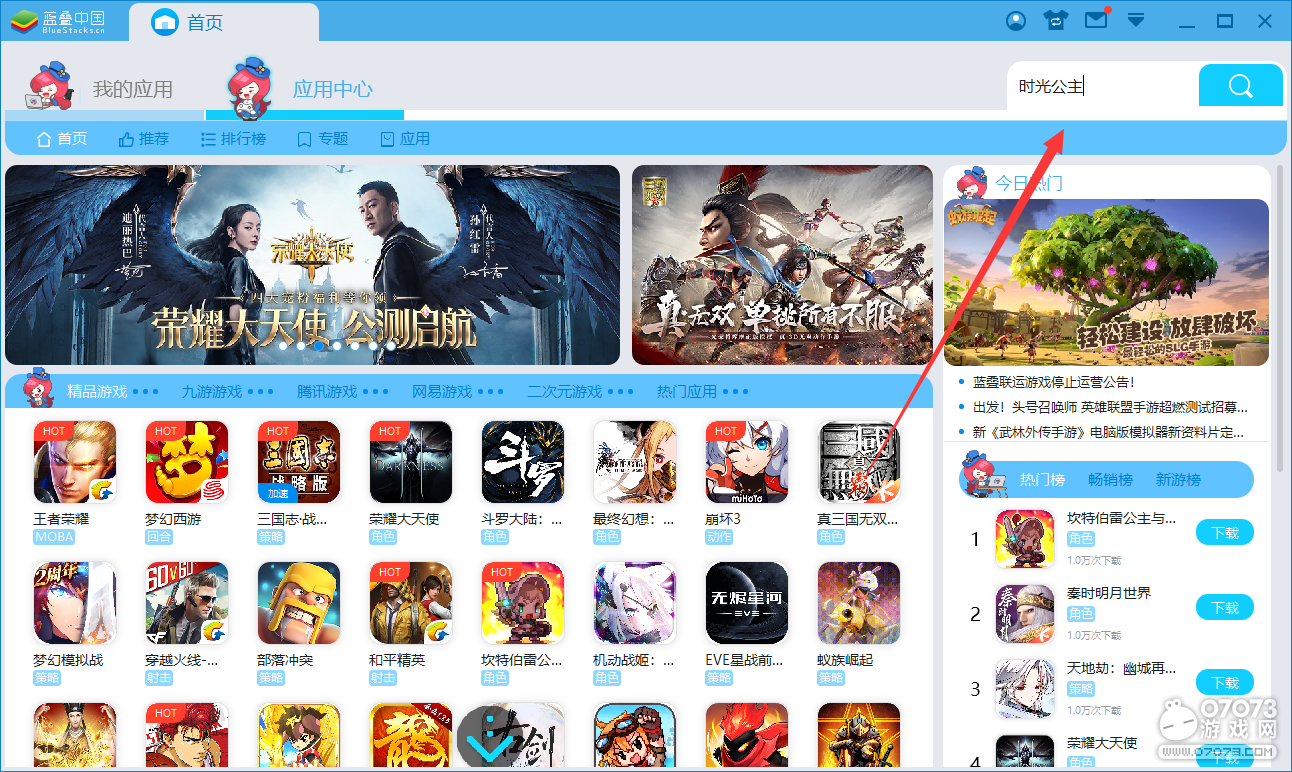Image resolution: width=1292 pixels, height=772 pixels.
Task: Open 秦时明月世界 icon in hot ranking
Action: tap(1025, 614)
